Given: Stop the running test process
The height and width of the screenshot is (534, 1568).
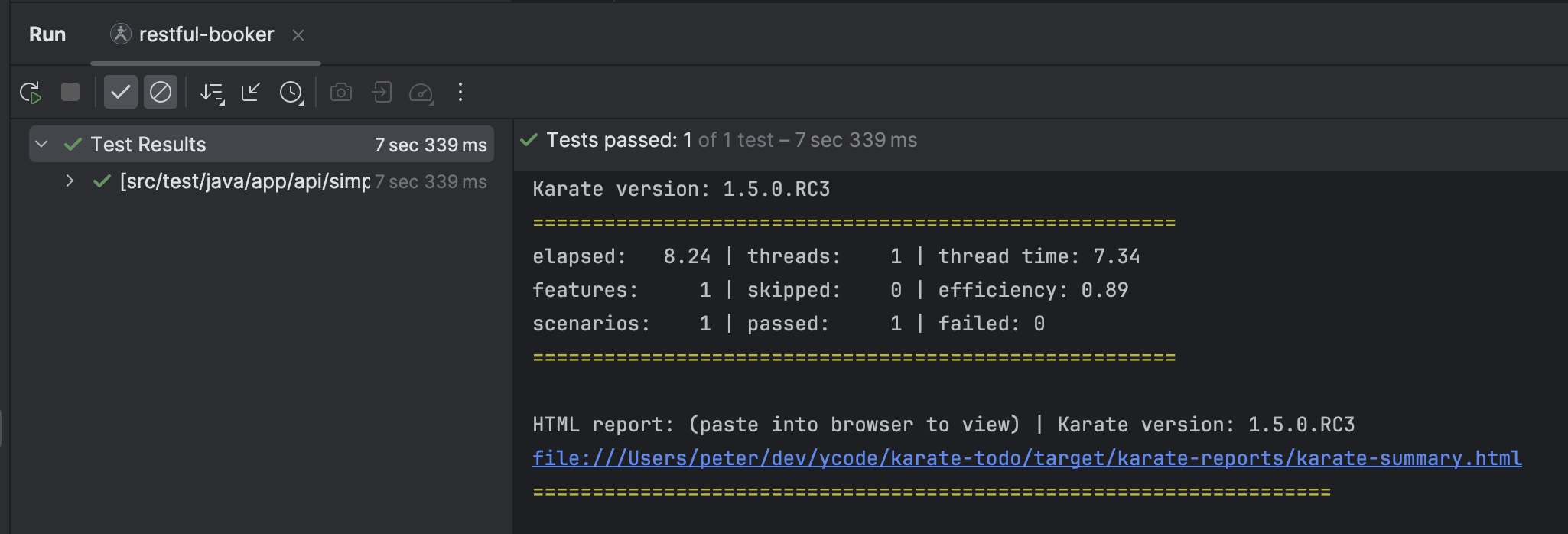Looking at the screenshot, I should click(x=70, y=93).
